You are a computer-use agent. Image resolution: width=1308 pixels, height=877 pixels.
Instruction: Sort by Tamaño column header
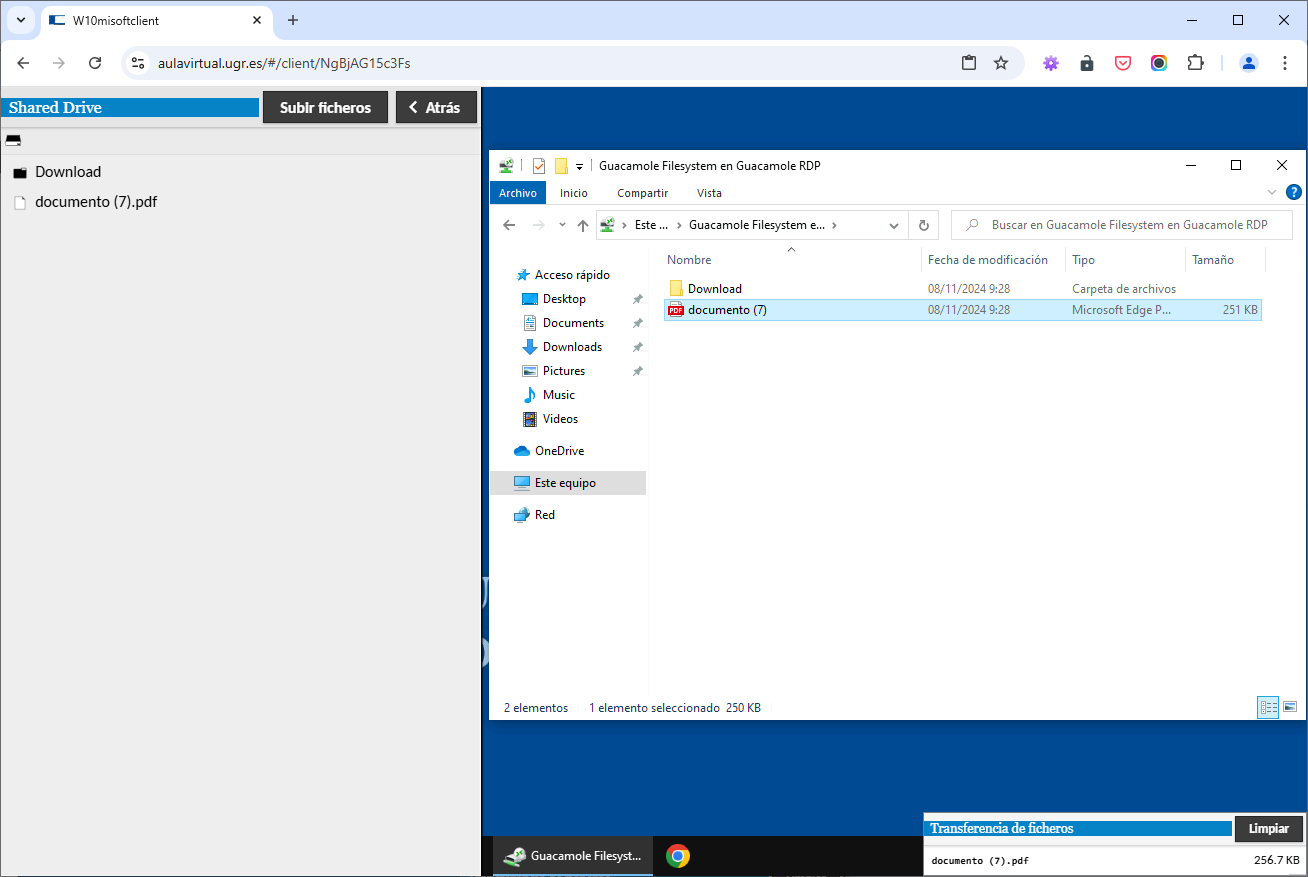click(x=1212, y=260)
